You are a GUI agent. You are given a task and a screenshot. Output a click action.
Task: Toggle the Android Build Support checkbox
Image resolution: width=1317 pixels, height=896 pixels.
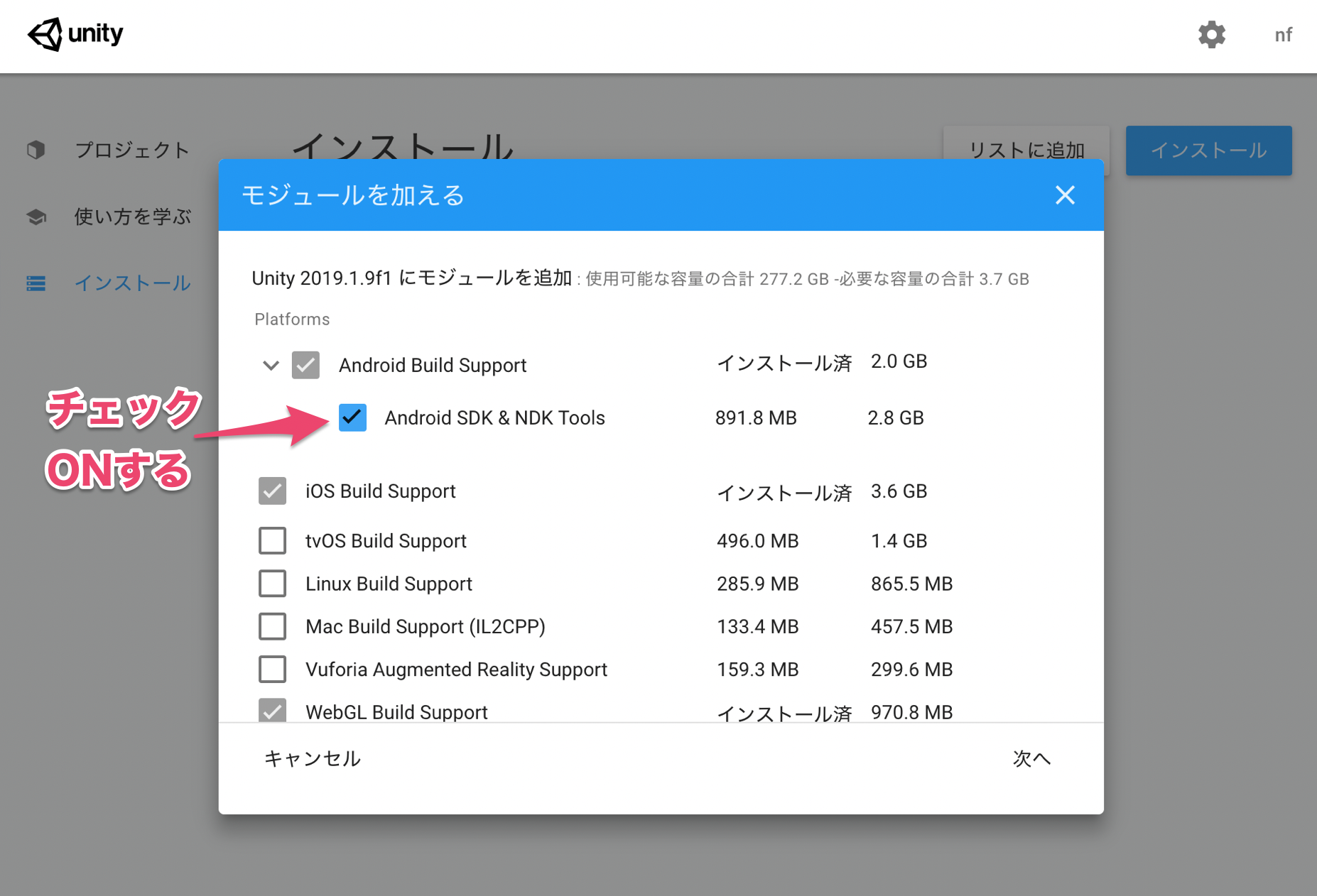tap(305, 366)
